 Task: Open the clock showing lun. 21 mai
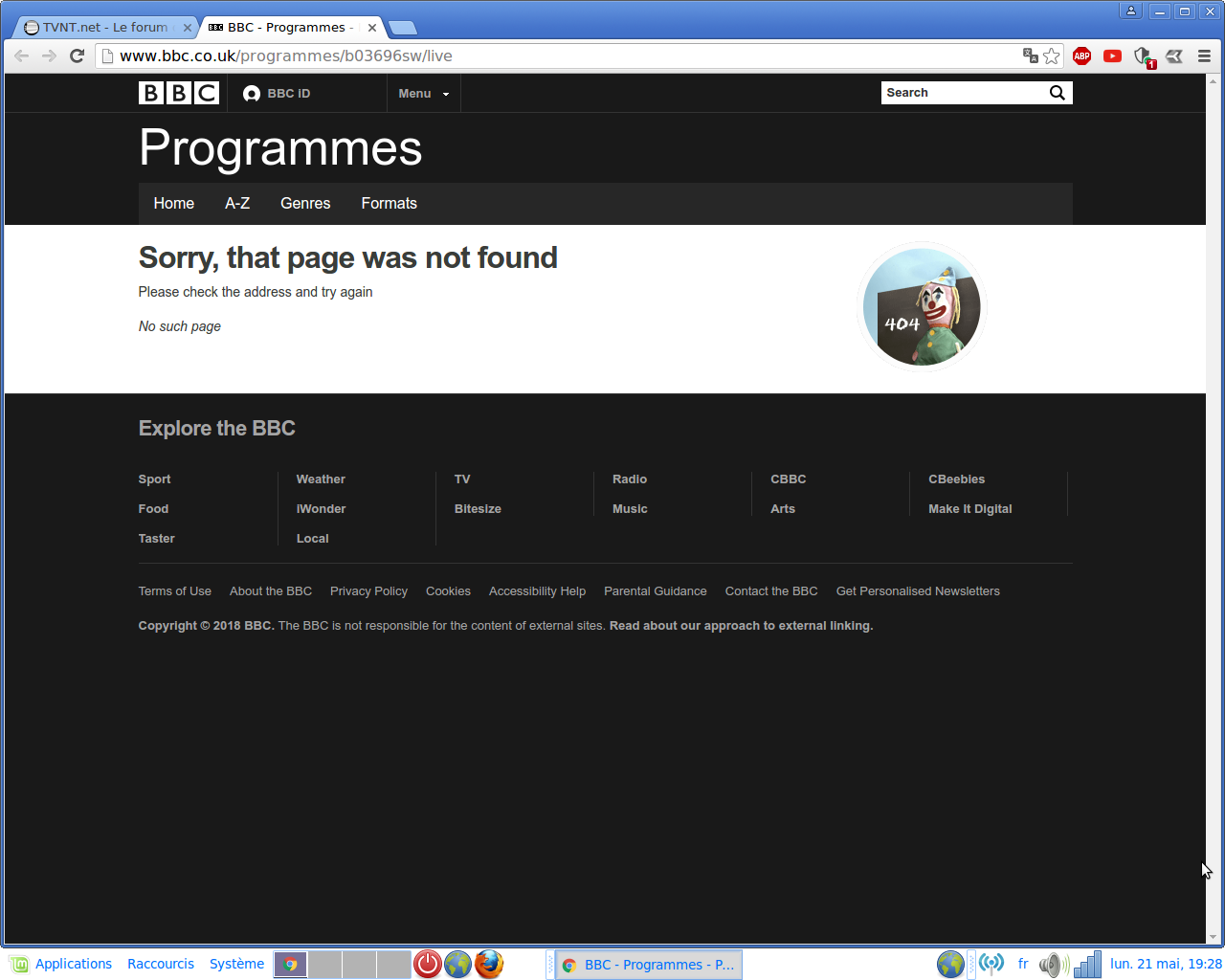(x=1166, y=964)
